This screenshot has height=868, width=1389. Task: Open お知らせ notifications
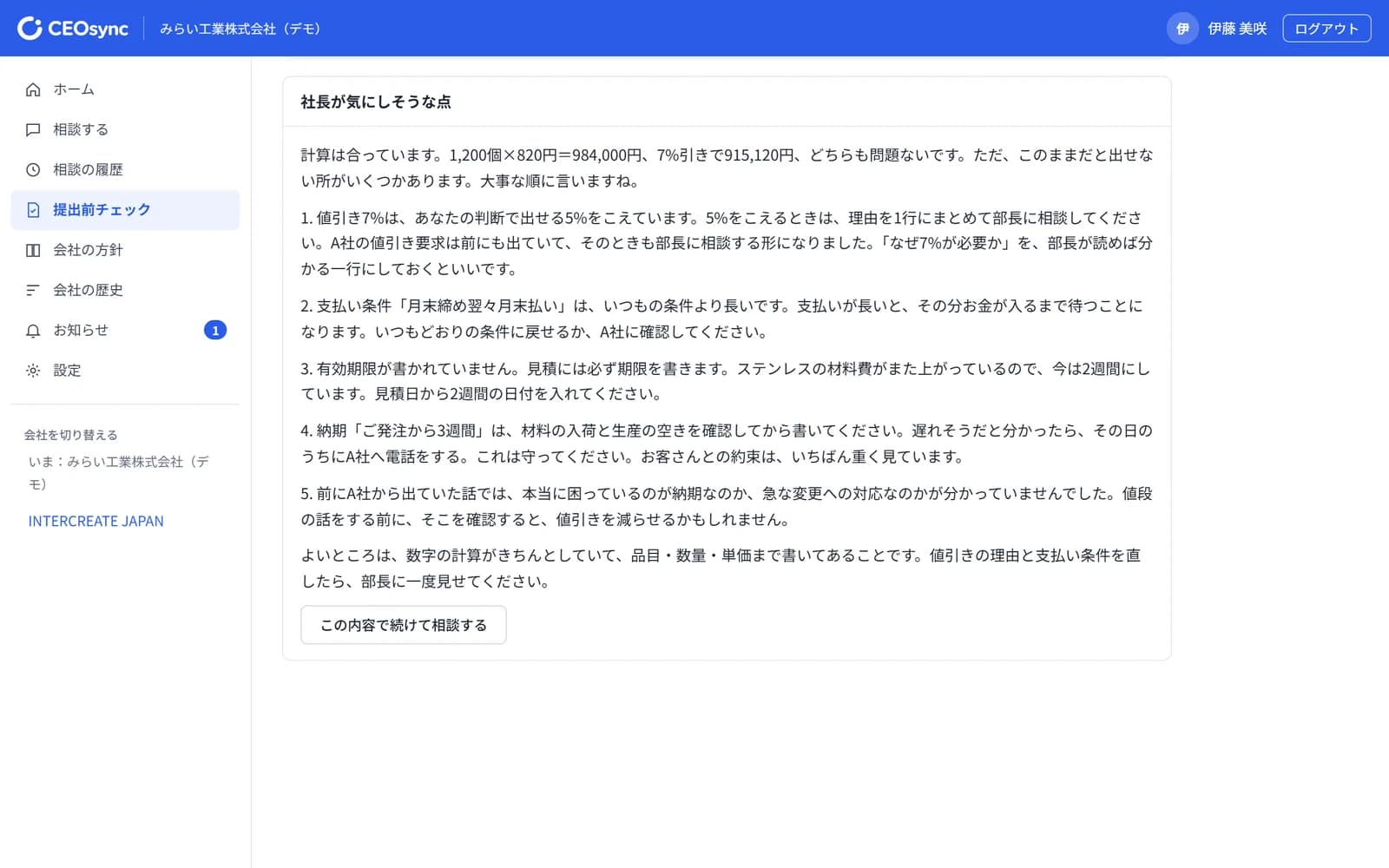click(125, 331)
